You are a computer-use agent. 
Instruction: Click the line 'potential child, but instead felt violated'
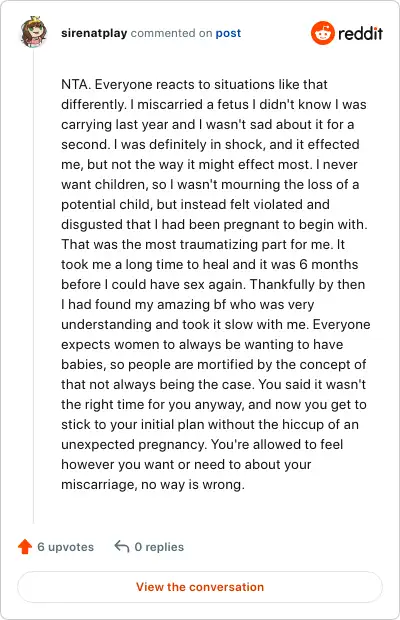tap(195, 204)
